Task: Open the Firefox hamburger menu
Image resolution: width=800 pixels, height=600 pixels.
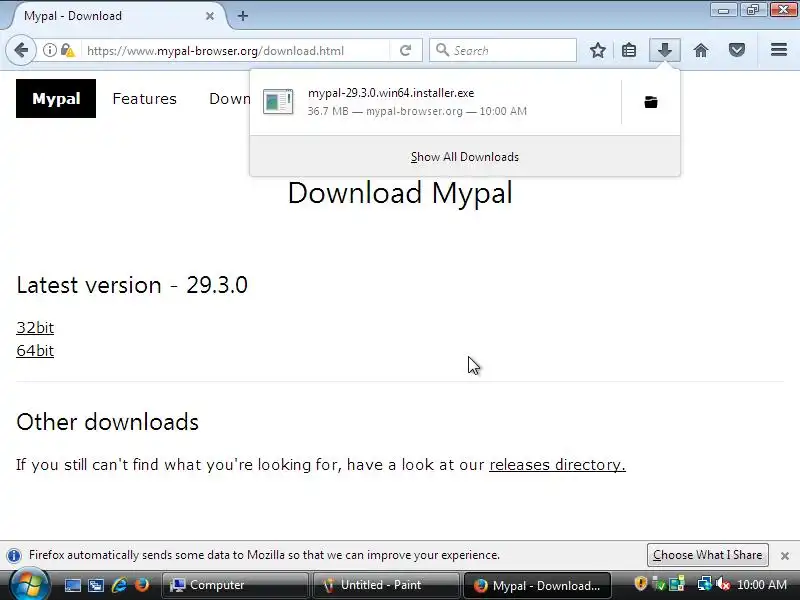Action: (x=779, y=49)
